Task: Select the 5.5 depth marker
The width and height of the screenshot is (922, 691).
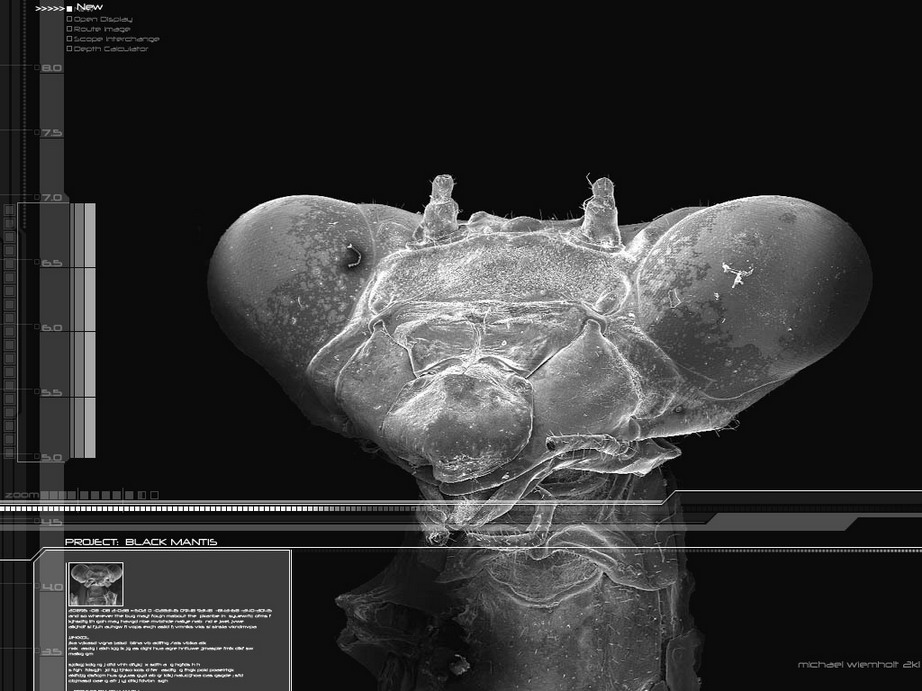Action: (x=52, y=392)
